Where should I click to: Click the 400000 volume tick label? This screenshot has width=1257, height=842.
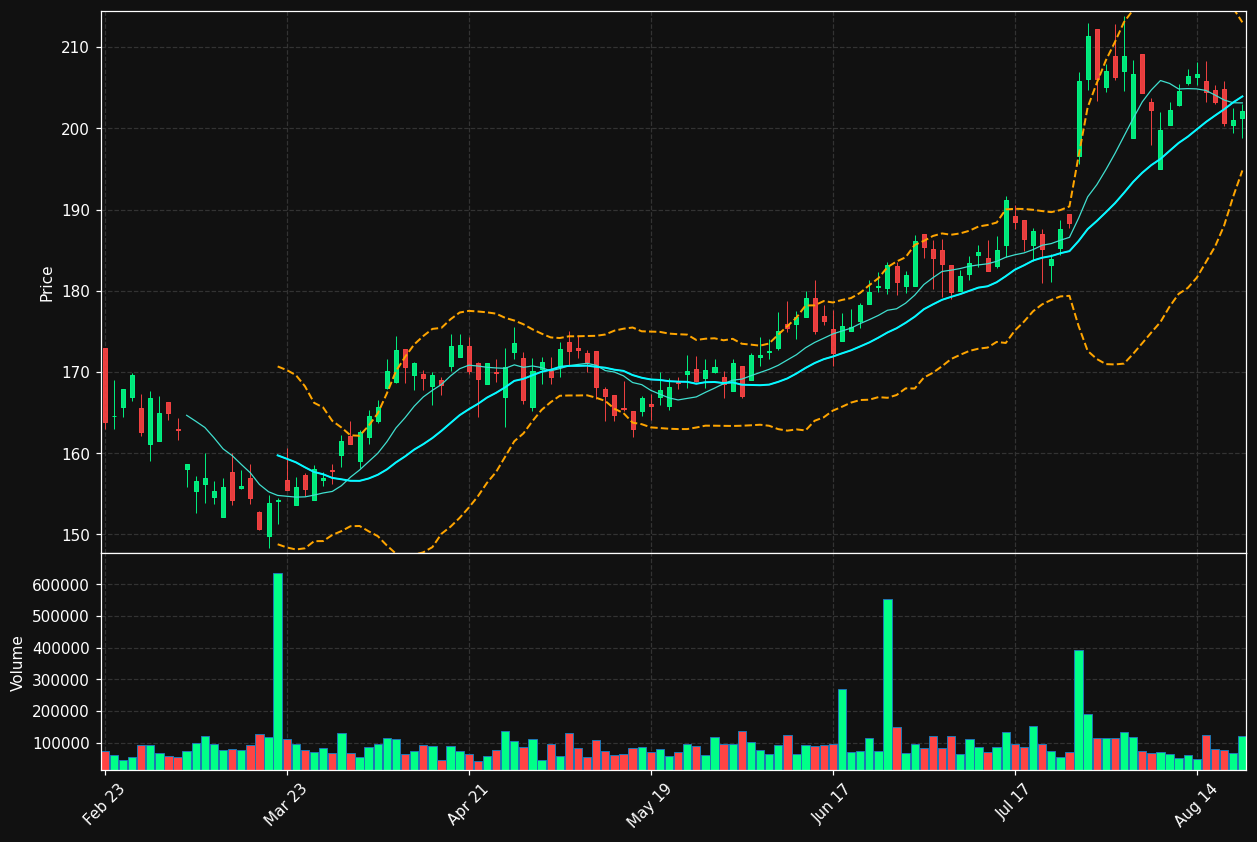[63, 649]
